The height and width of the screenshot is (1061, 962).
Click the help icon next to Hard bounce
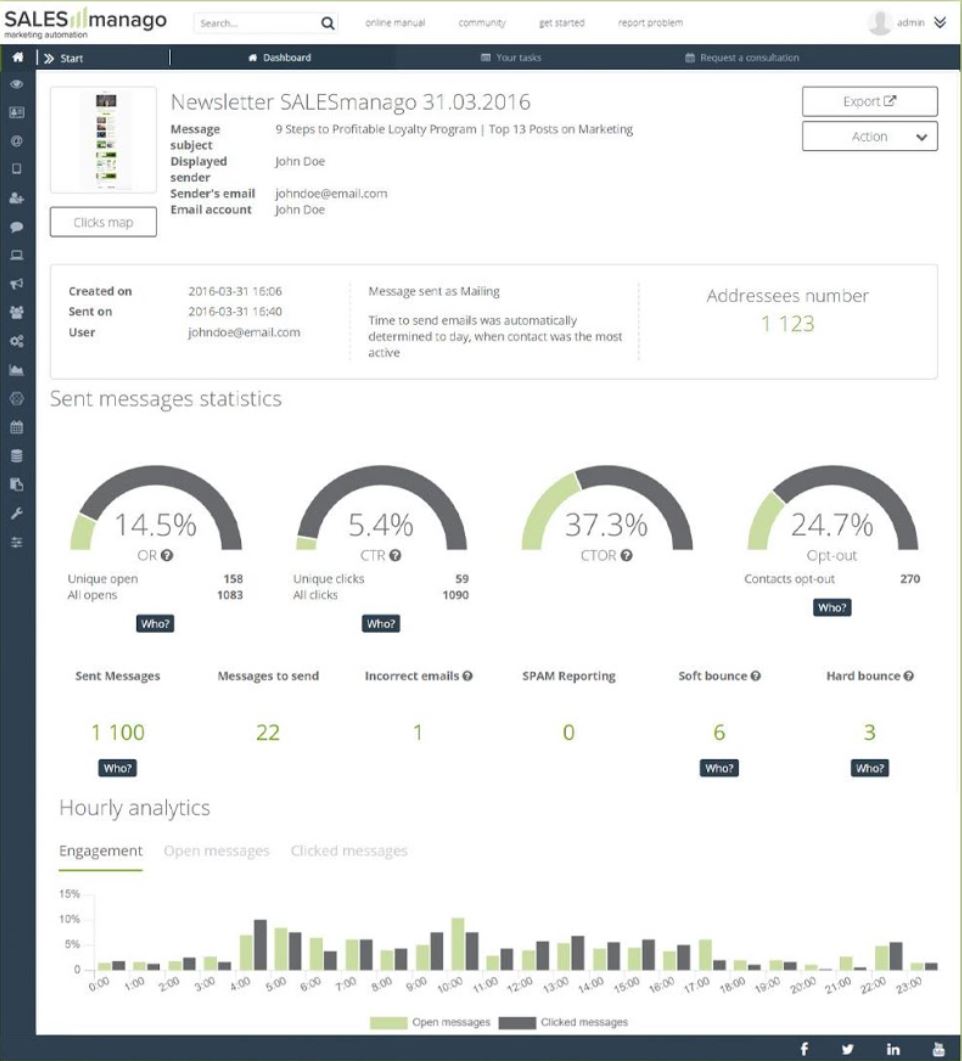[x=909, y=676]
